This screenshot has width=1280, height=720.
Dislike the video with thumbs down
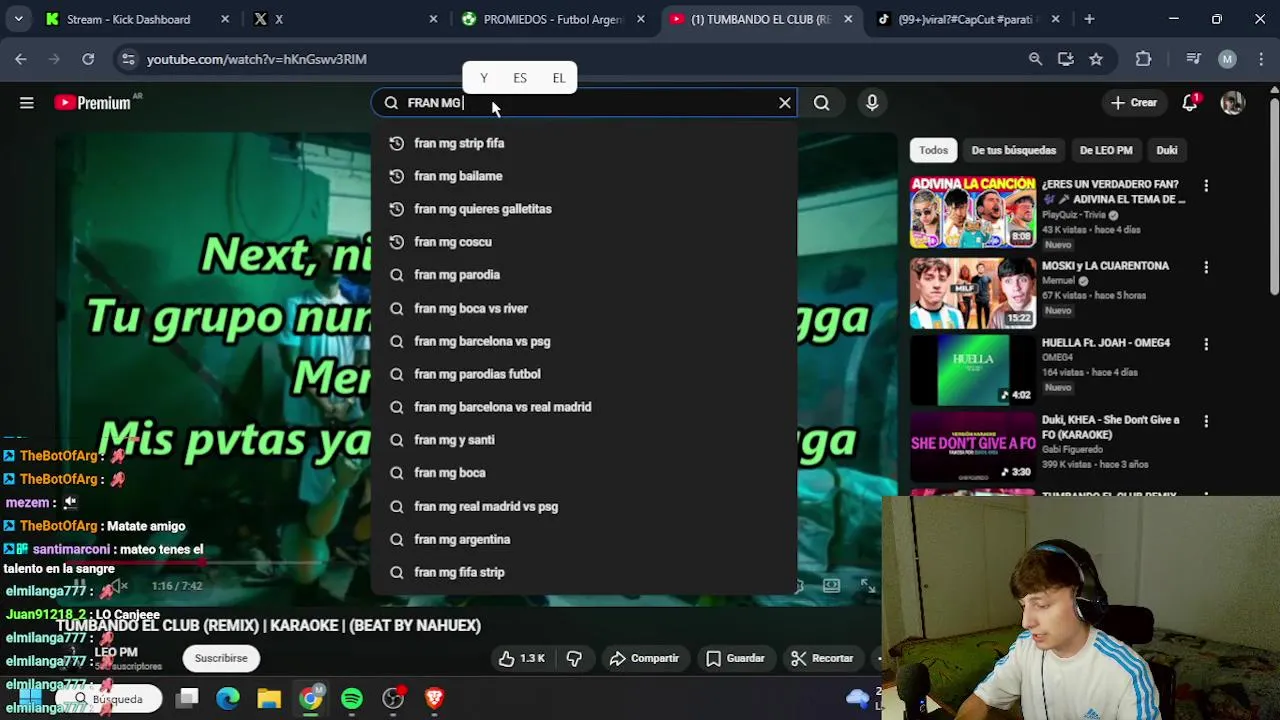pos(574,658)
